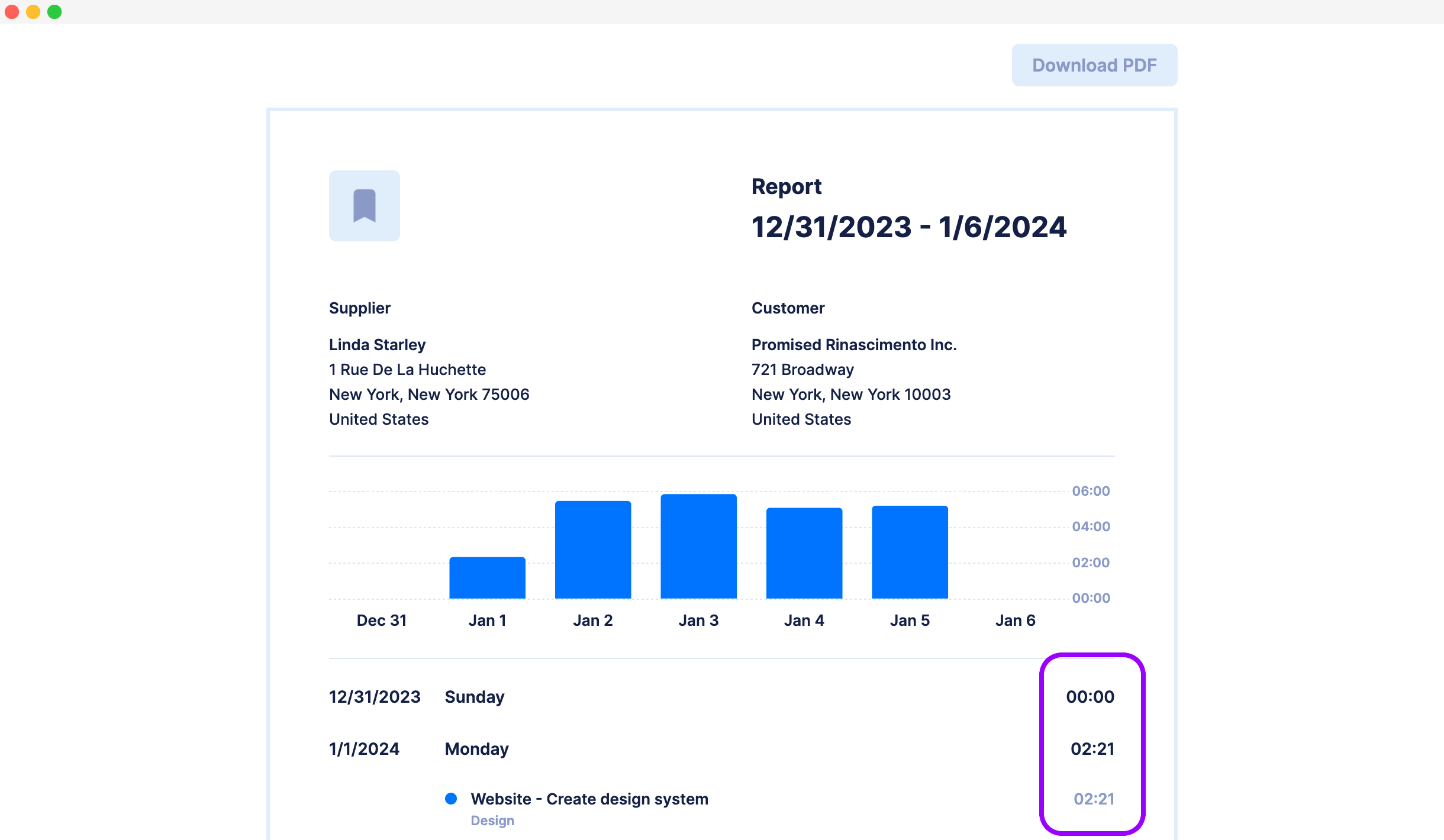Click the gray 02:21 task duration

[x=1094, y=799]
